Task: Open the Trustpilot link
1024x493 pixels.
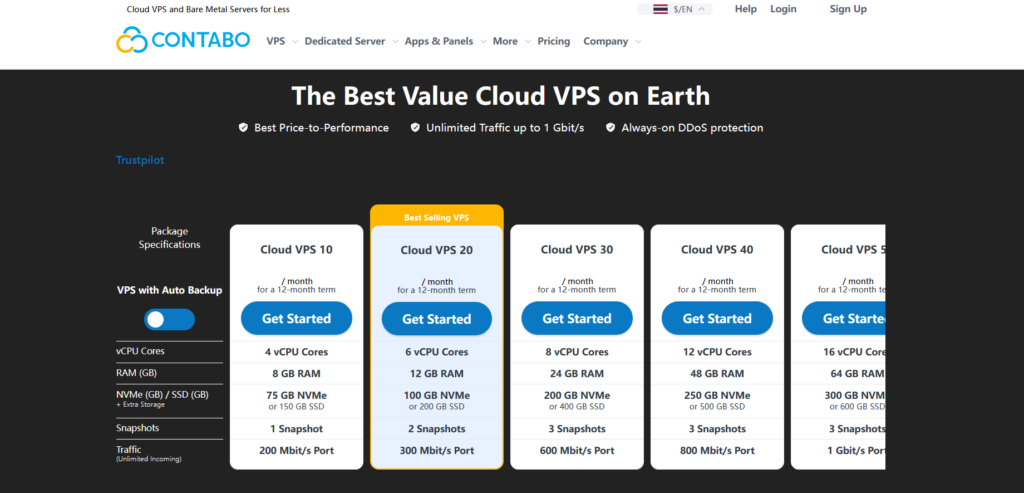Action: coord(139,160)
